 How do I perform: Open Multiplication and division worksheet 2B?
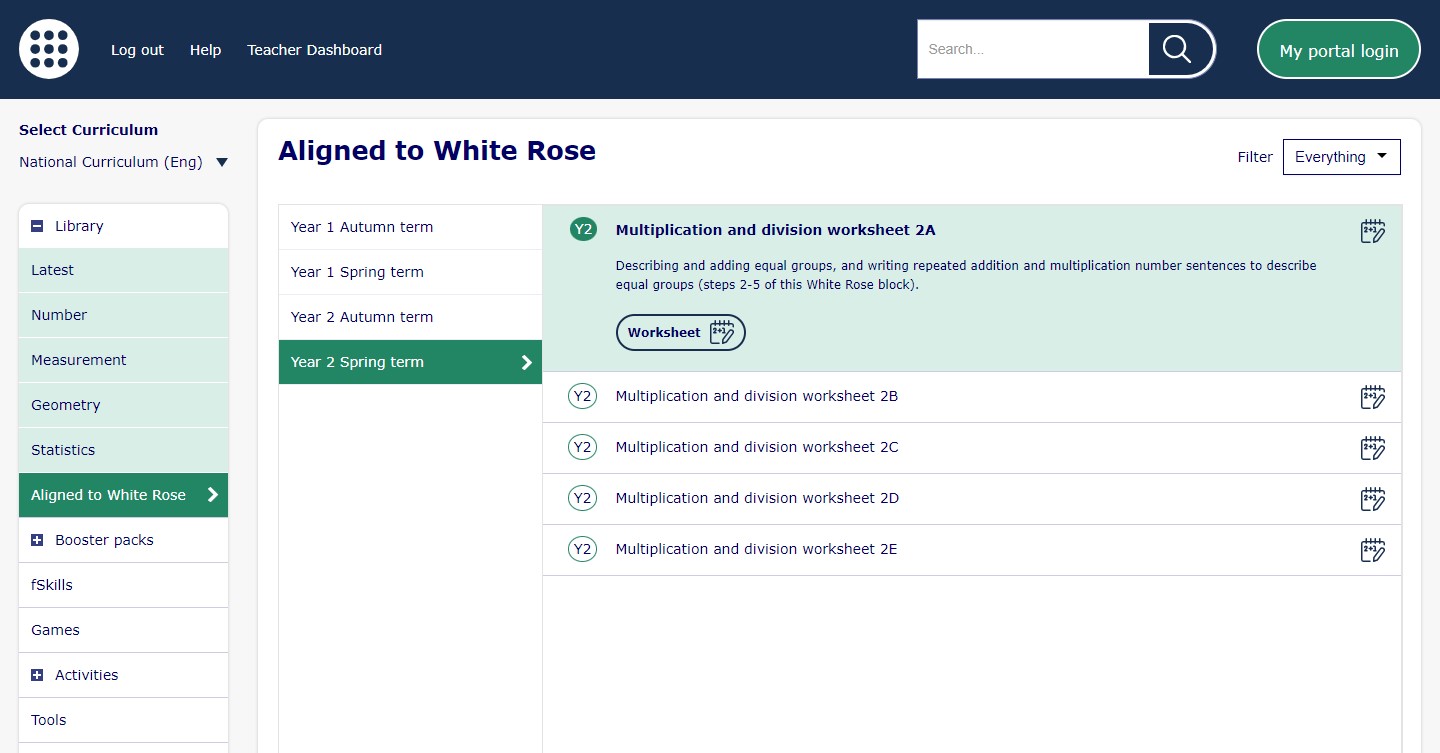[x=757, y=396]
